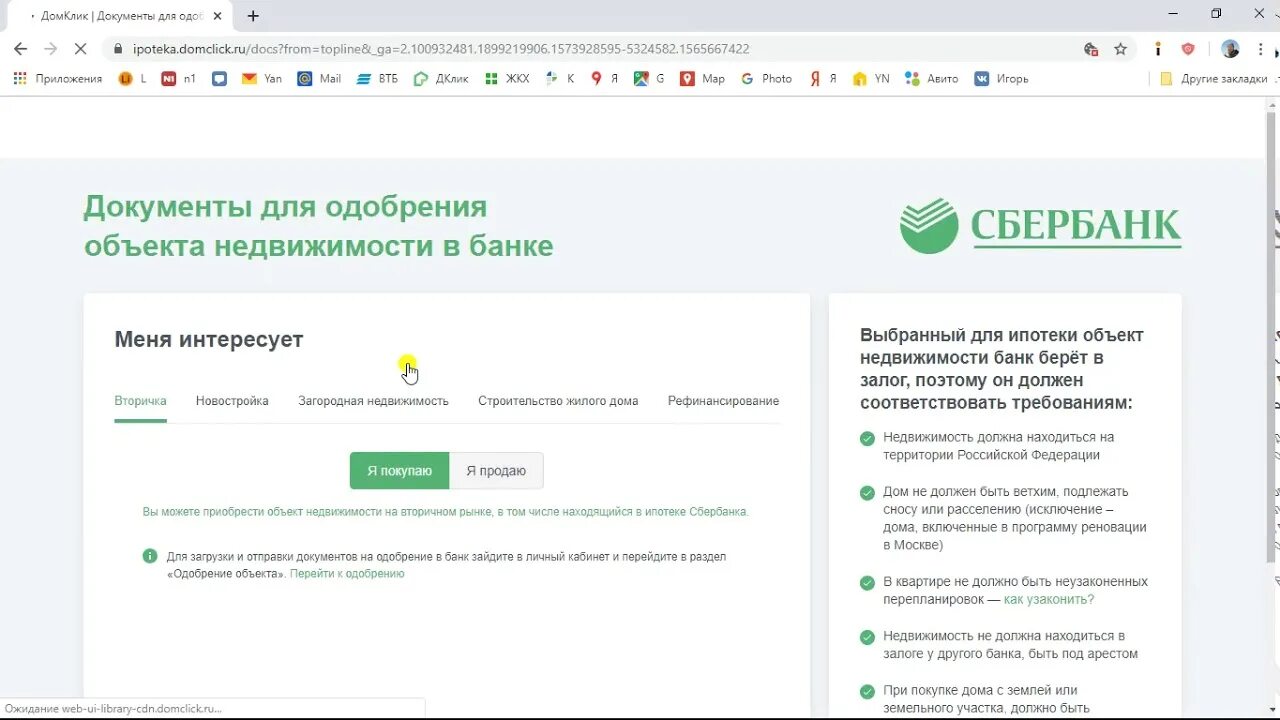Select the Загородная недвижимость tab
Viewport: 1280px width, 720px height.
click(x=373, y=401)
